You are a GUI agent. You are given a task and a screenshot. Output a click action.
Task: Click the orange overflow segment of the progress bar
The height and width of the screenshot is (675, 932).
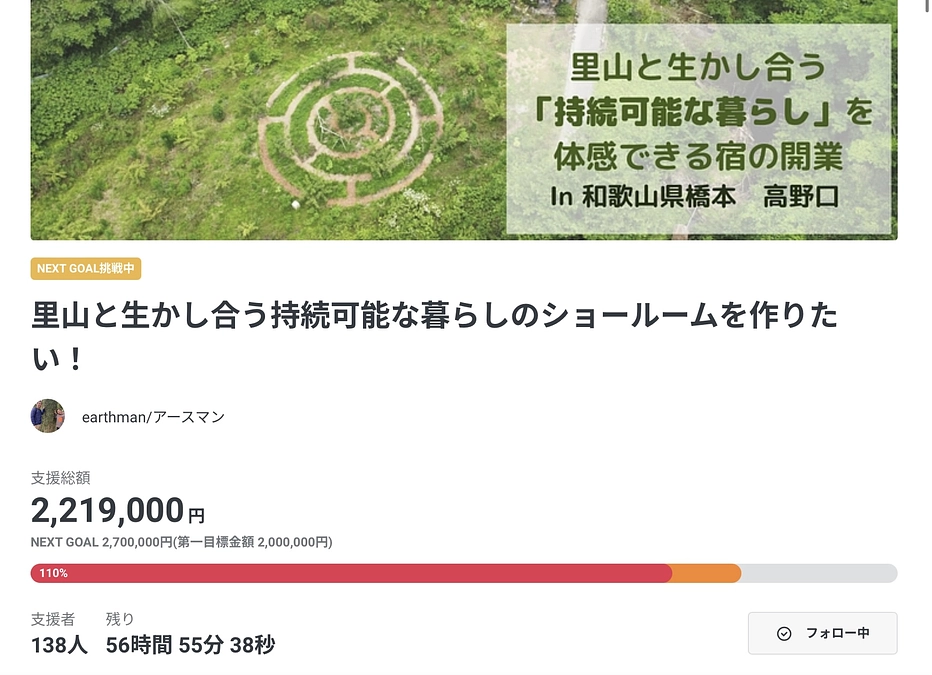[x=705, y=572]
